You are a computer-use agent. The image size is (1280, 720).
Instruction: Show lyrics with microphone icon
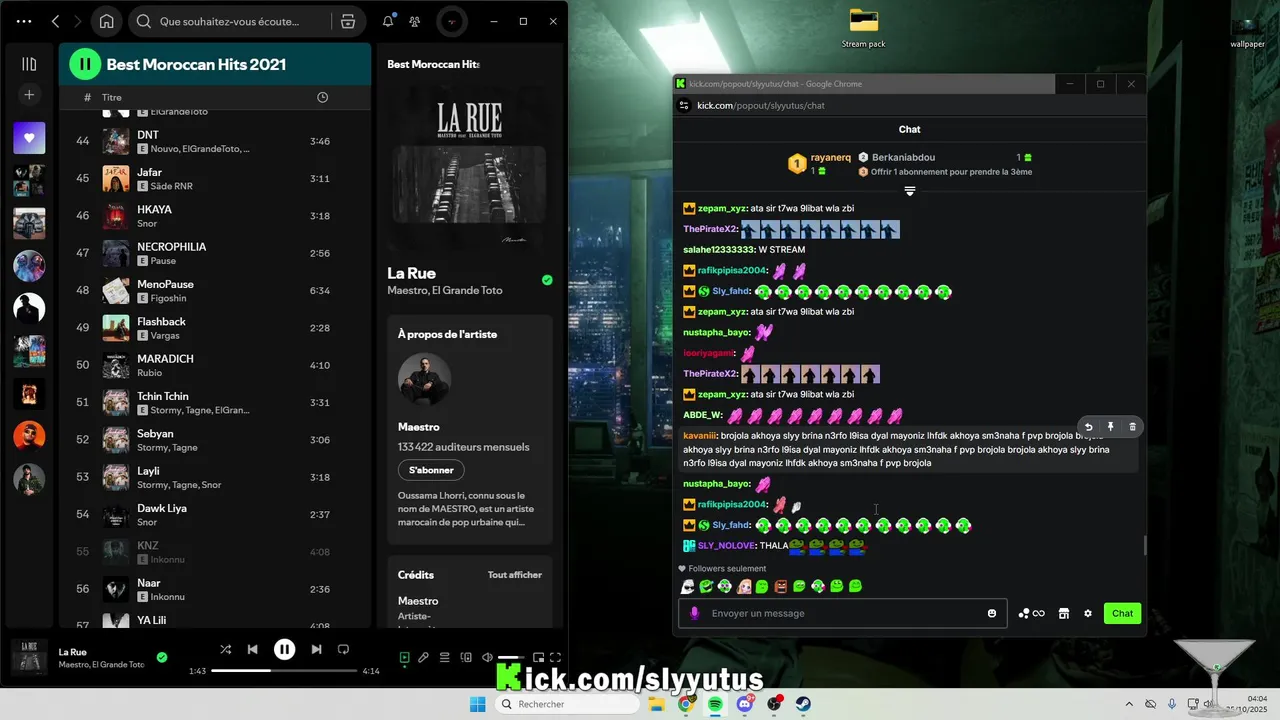424,657
